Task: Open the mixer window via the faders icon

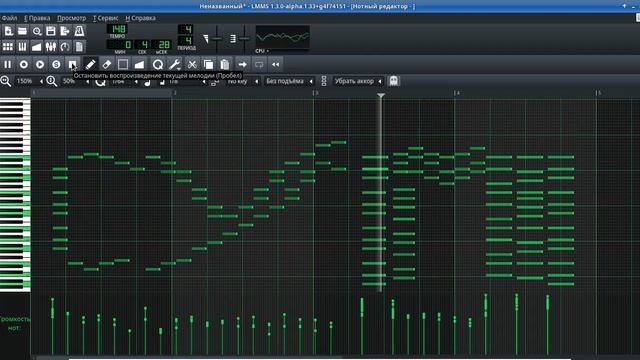Action: tap(51, 47)
